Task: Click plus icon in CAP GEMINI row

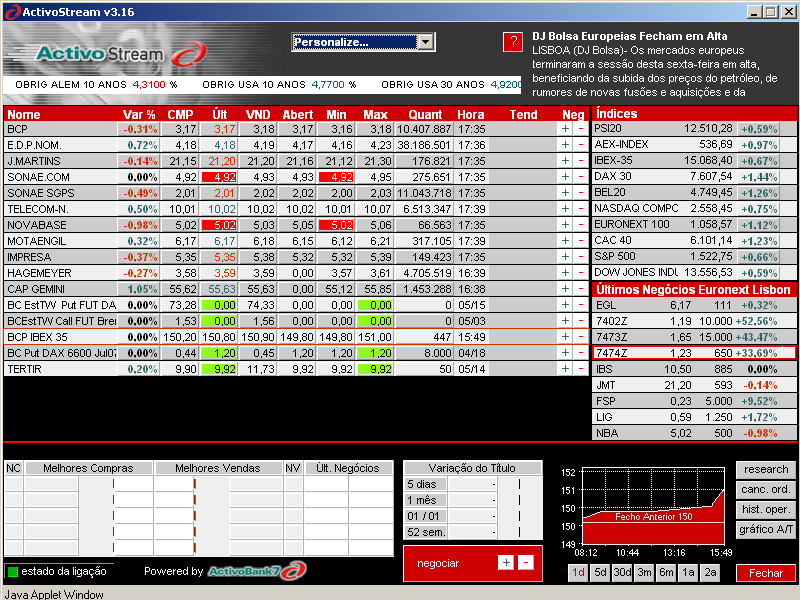Action: [565, 289]
